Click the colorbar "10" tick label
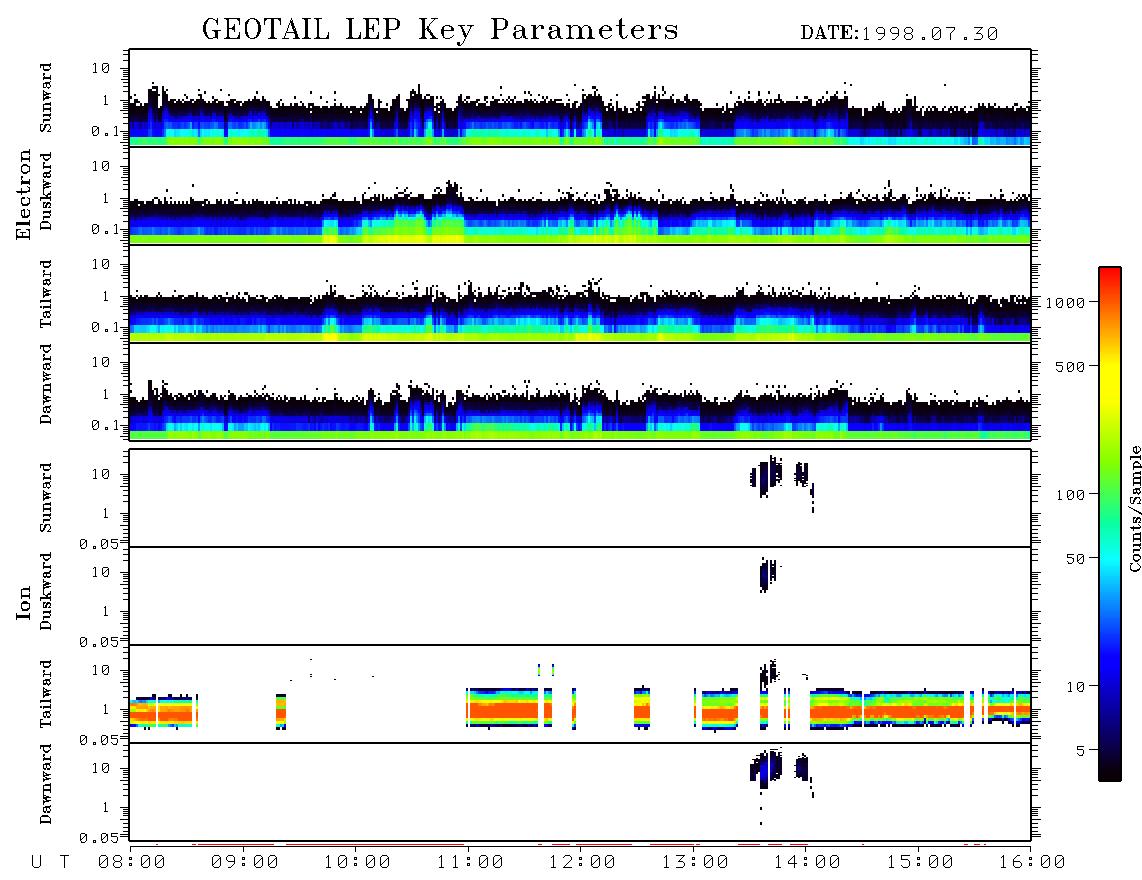 tap(1075, 686)
